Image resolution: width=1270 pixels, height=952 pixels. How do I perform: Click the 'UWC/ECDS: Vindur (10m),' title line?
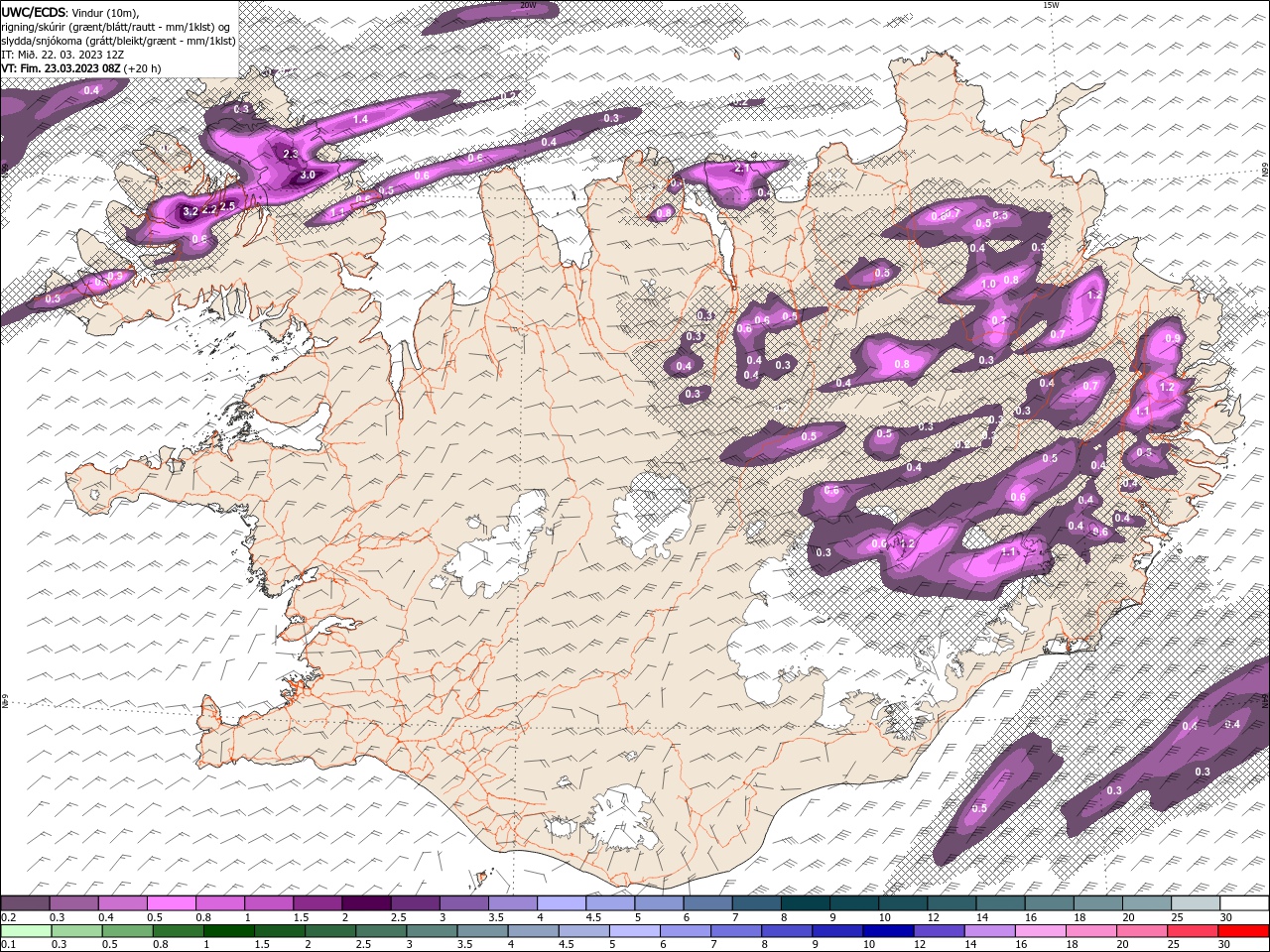70,12
